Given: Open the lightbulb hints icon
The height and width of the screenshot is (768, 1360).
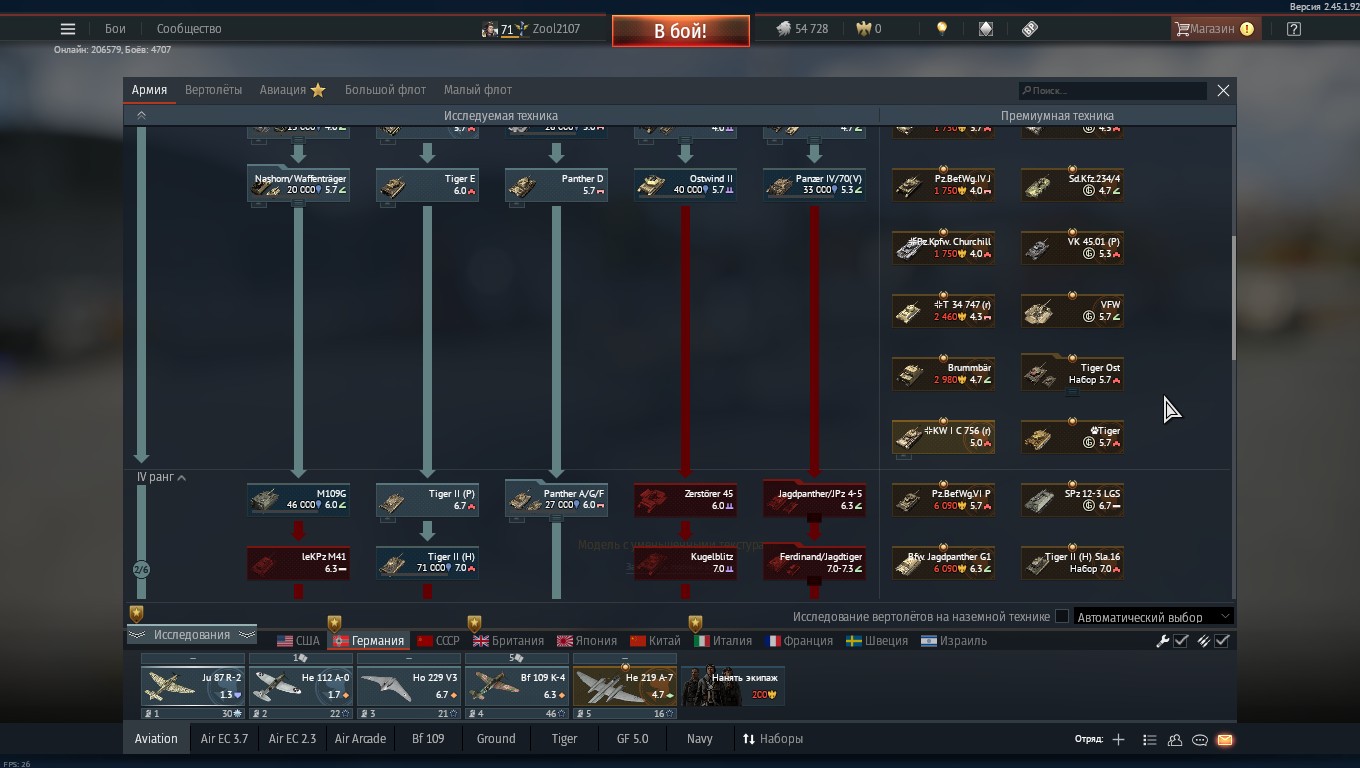Looking at the screenshot, I should (941, 29).
